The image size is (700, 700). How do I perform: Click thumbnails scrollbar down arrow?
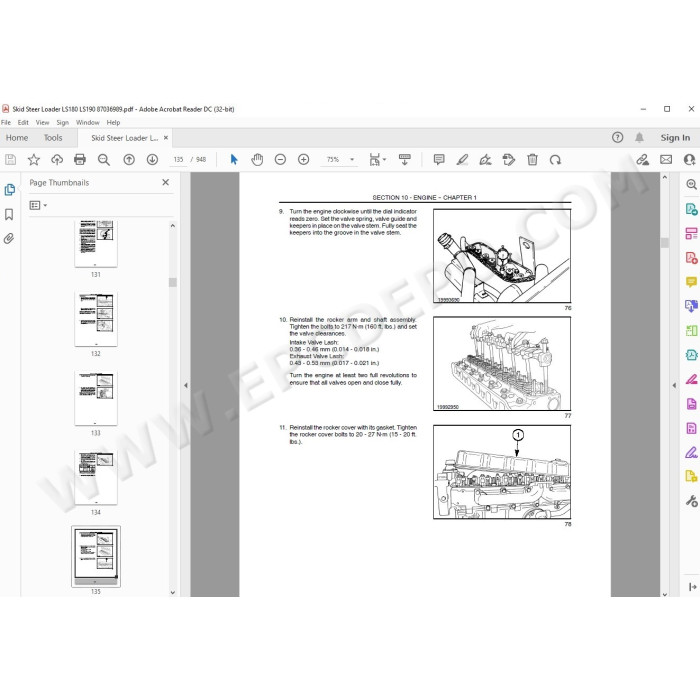point(173,593)
